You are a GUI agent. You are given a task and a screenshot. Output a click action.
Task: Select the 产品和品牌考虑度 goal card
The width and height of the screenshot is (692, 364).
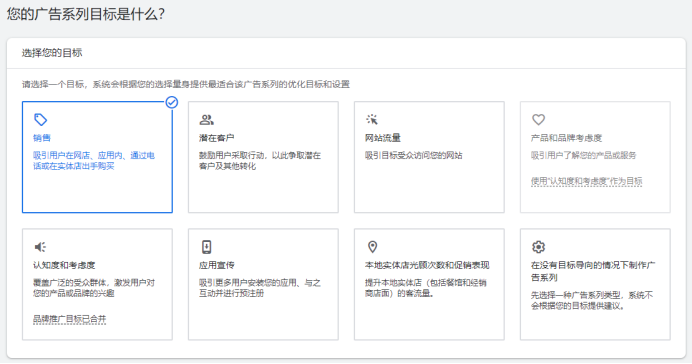[595, 157]
